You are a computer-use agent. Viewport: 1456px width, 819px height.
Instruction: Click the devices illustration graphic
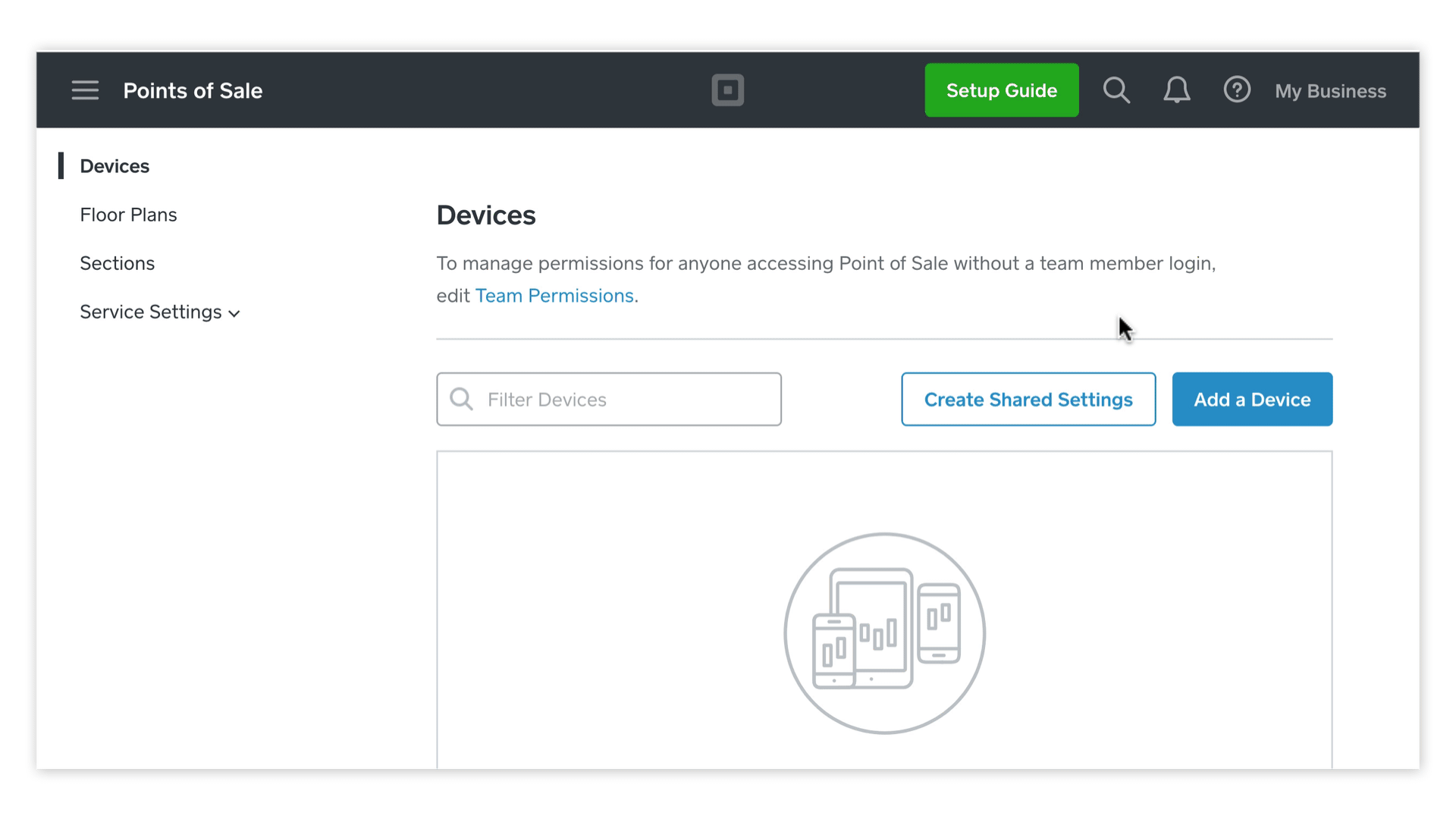tap(884, 633)
